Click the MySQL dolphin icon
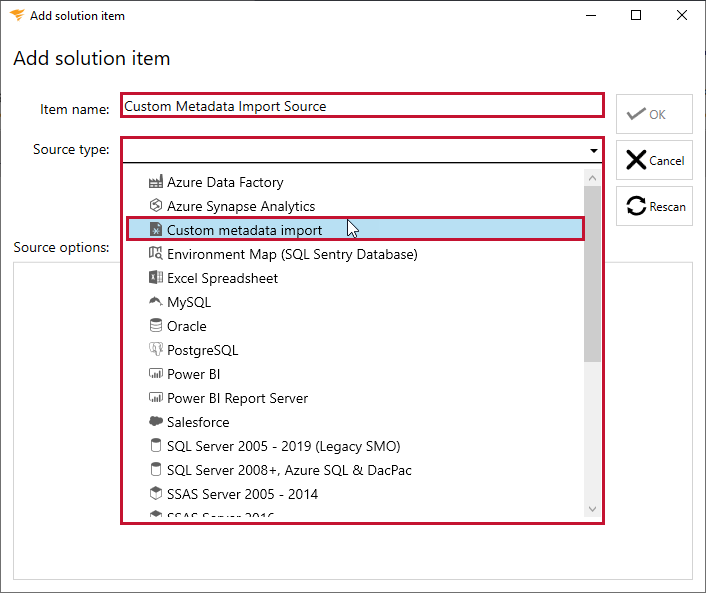 155,301
